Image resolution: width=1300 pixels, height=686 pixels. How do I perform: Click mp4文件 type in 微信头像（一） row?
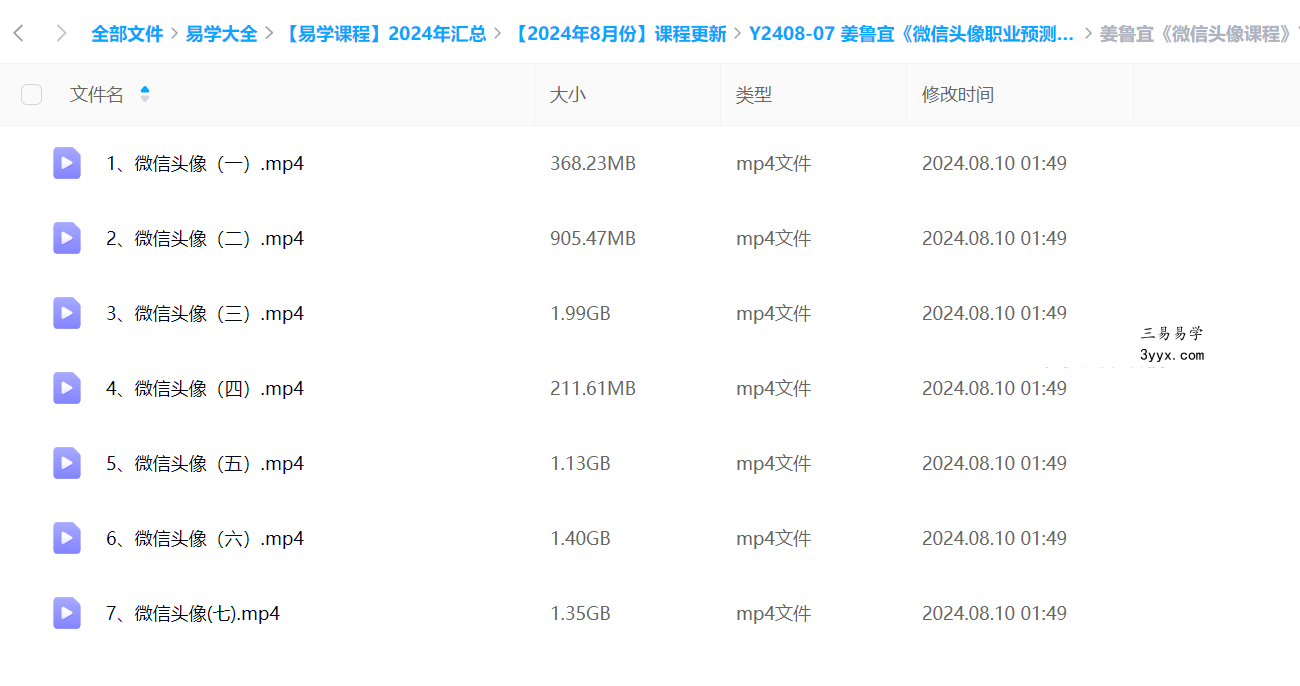[774, 163]
